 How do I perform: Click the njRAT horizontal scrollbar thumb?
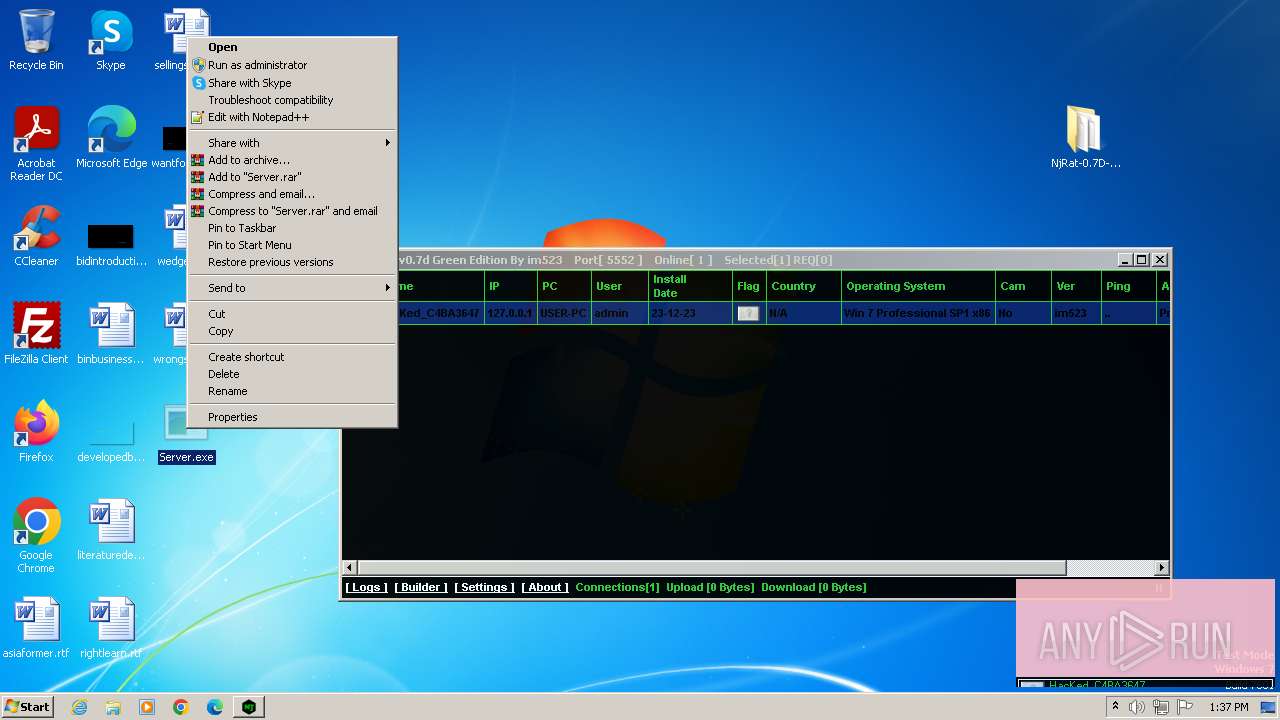pos(712,568)
